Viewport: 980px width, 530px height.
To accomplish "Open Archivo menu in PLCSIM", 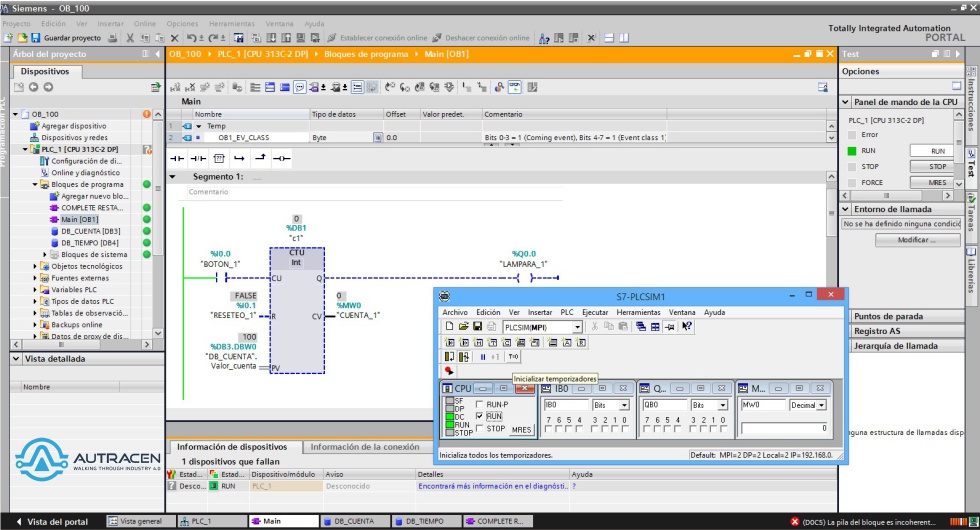I will 455,312.
